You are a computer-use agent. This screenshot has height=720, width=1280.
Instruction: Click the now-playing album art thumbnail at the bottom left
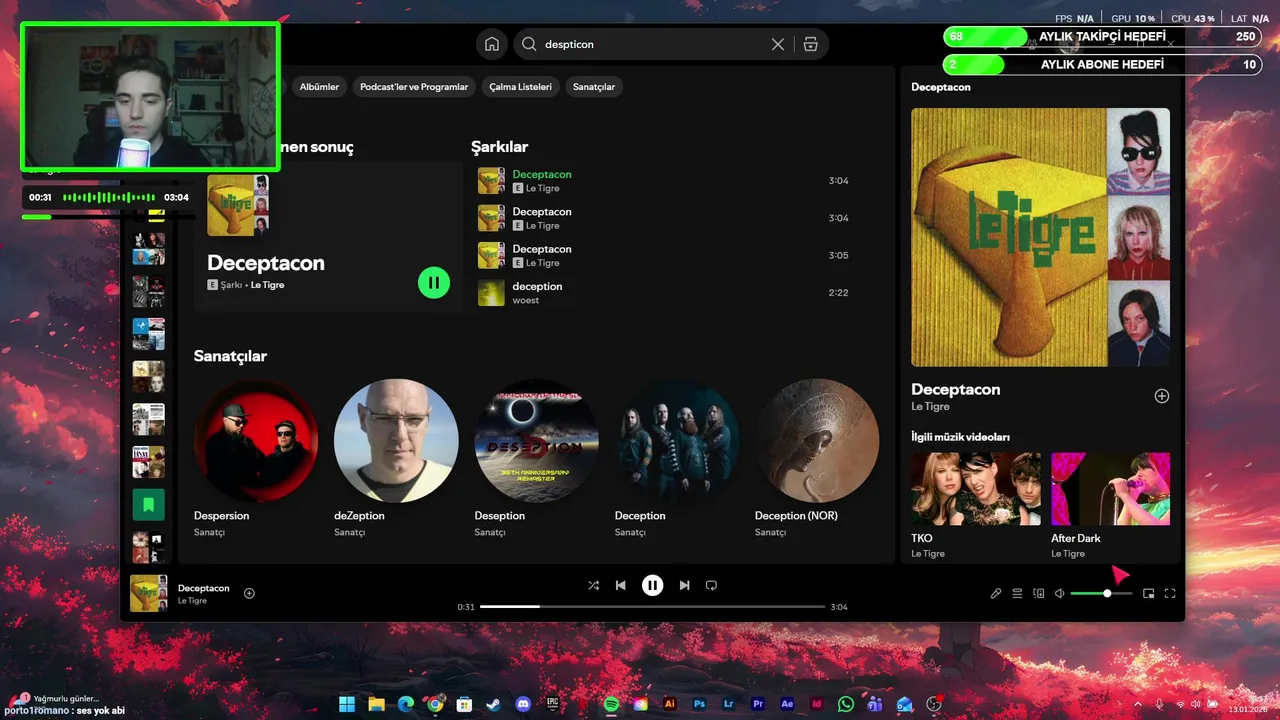(x=149, y=593)
